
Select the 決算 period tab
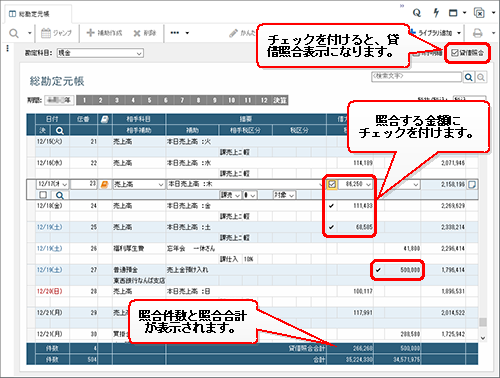tap(280, 100)
